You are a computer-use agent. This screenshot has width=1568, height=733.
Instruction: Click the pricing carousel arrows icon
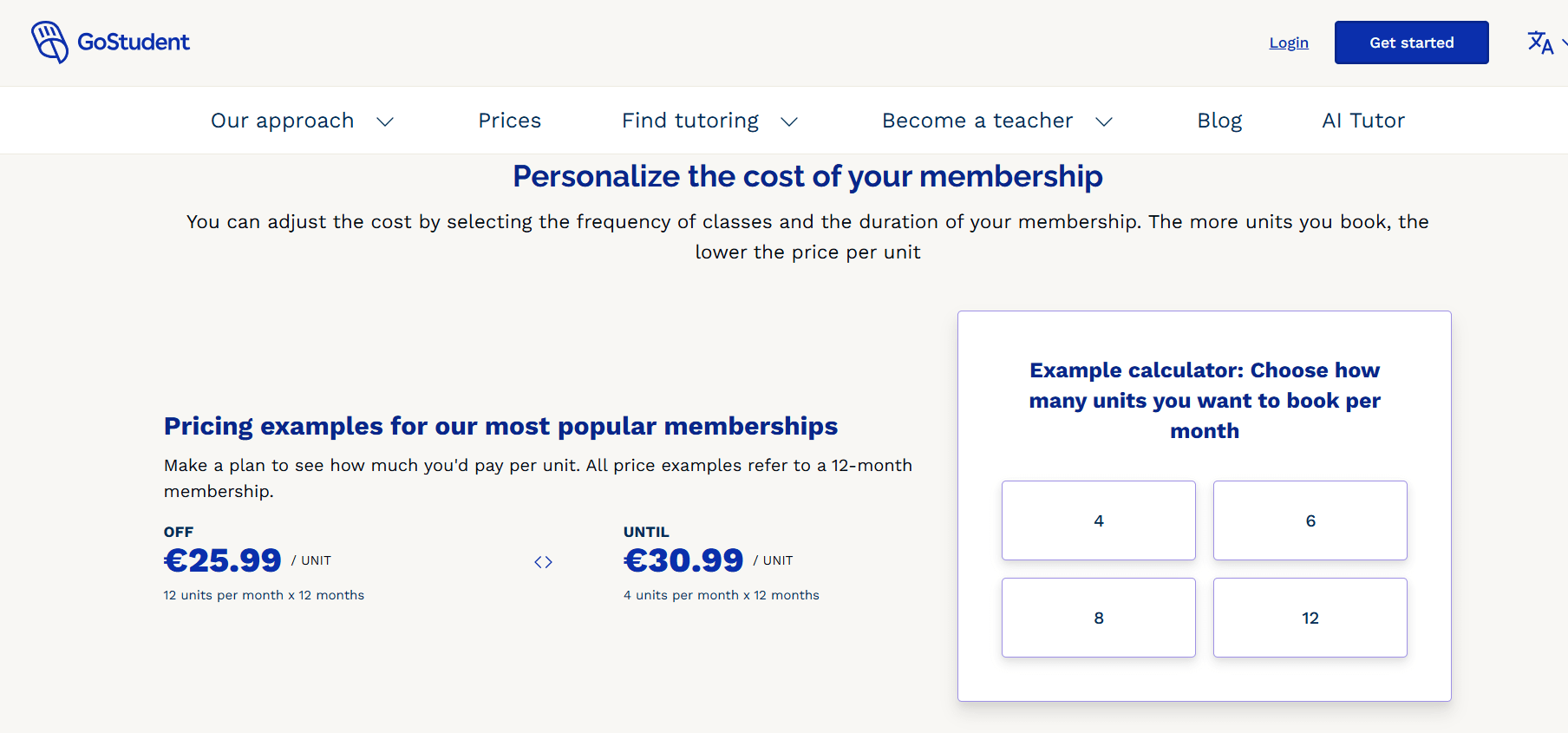click(544, 562)
